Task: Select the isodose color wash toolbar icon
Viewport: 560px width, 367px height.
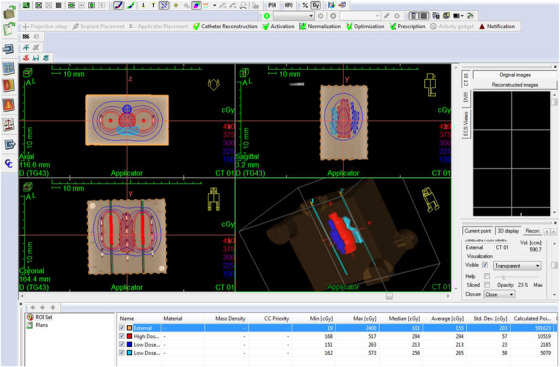Action: click(x=196, y=5)
